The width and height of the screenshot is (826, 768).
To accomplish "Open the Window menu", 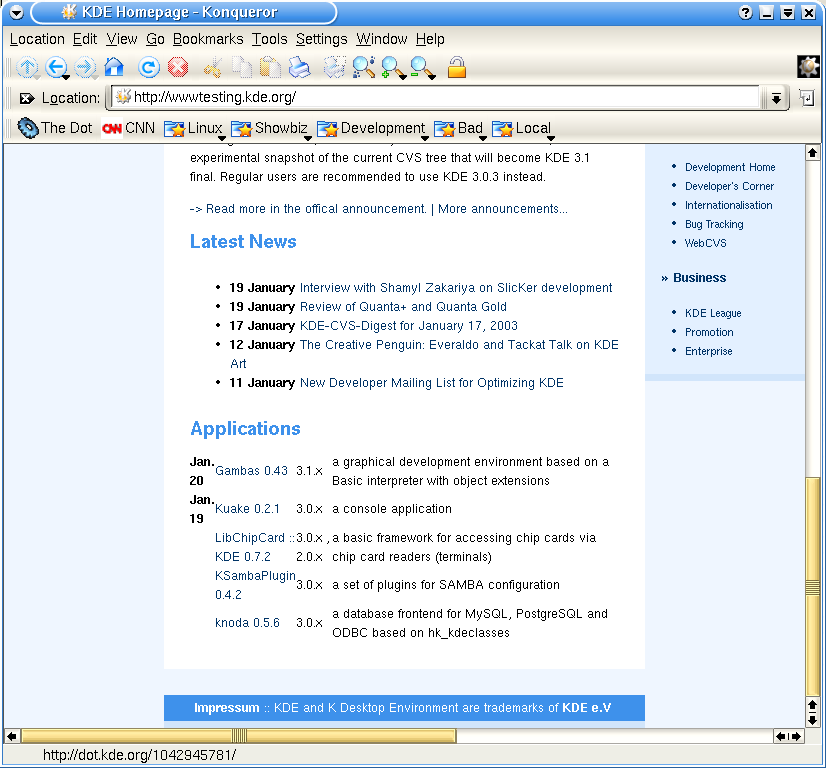I will (x=381, y=39).
